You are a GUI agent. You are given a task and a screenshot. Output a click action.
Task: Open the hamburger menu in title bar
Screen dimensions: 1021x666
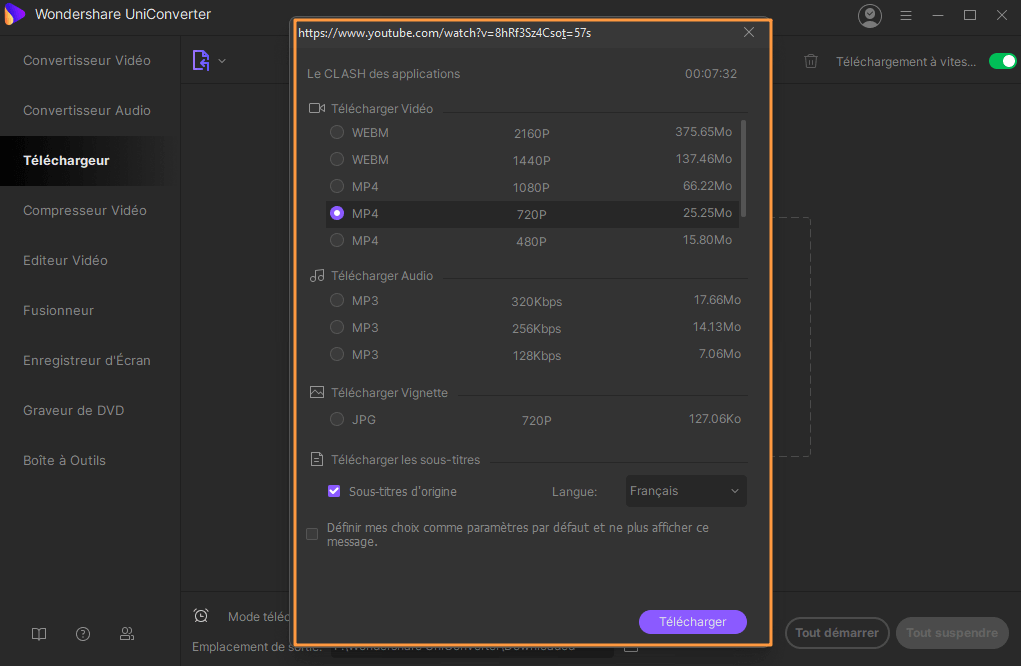tap(906, 15)
